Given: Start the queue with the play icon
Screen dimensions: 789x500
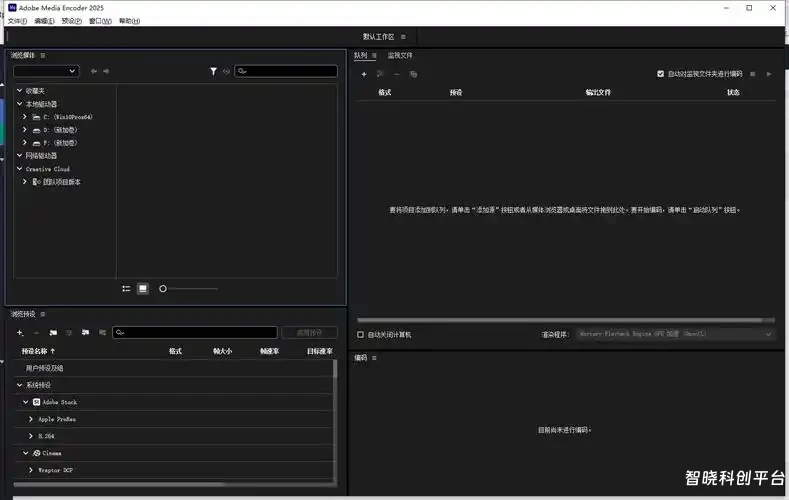Looking at the screenshot, I should [769, 74].
